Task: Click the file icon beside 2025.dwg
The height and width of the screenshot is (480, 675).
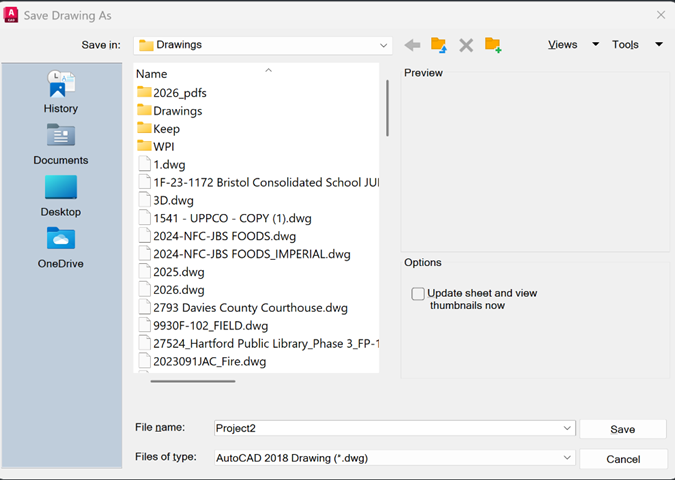Action: [145, 272]
